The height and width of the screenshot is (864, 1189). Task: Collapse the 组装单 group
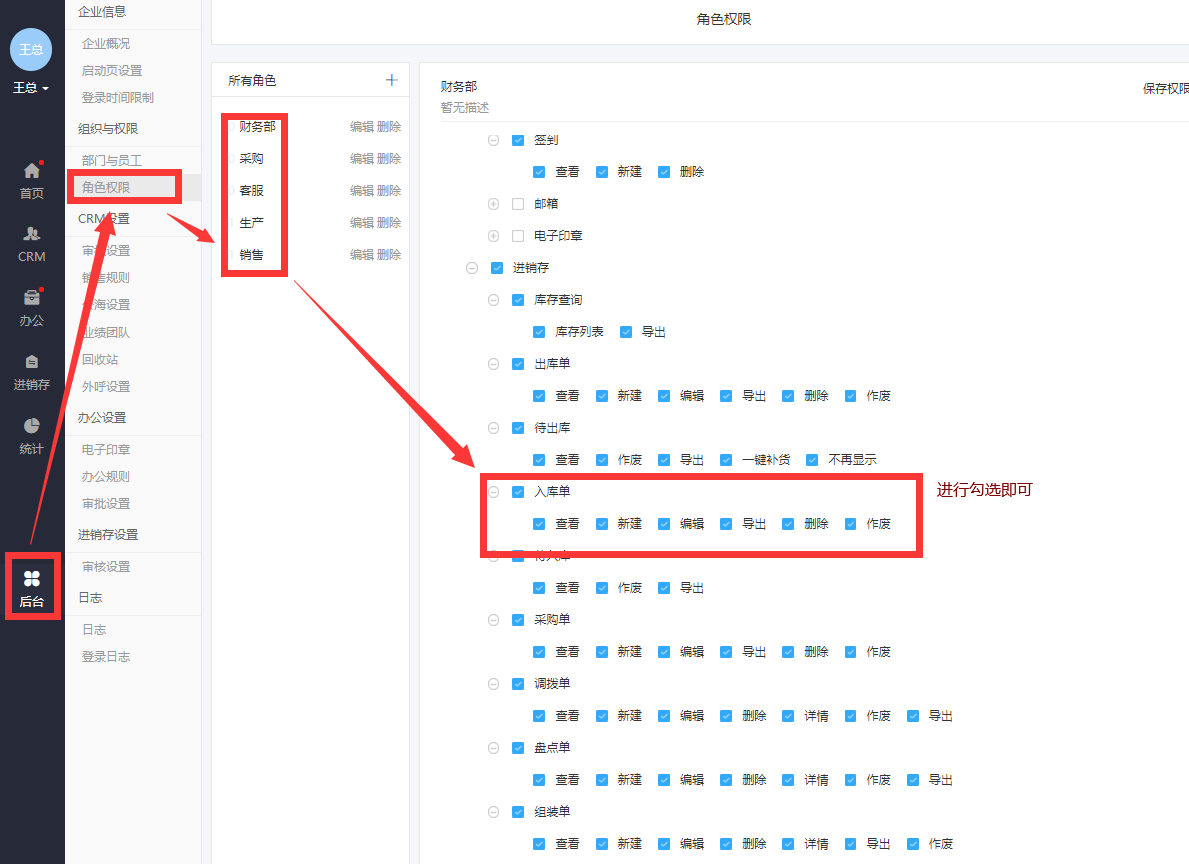[x=494, y=812]
